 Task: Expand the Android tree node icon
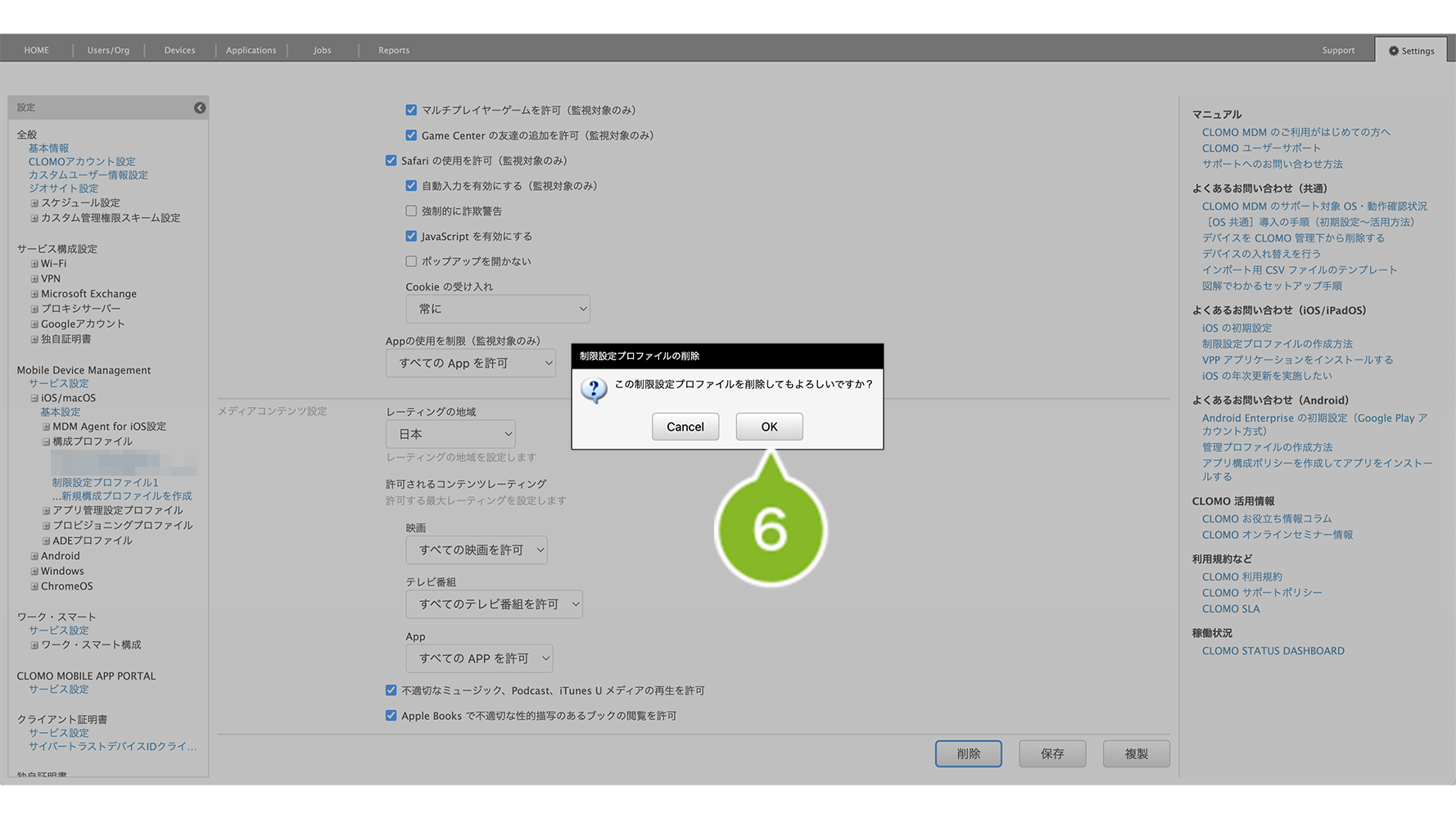[34, 556]
